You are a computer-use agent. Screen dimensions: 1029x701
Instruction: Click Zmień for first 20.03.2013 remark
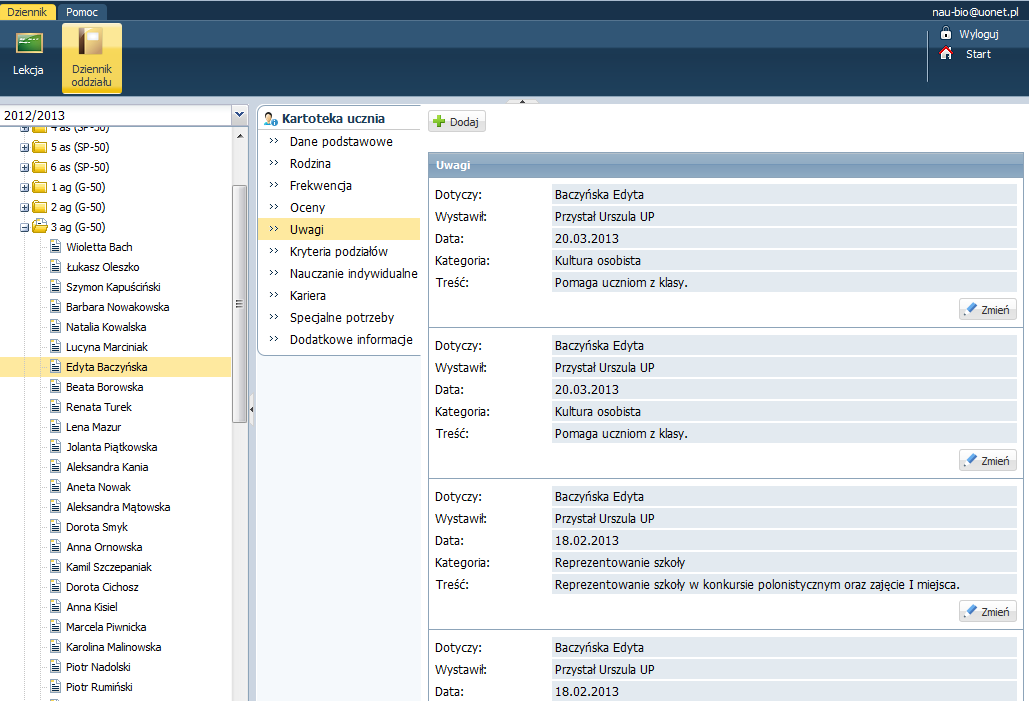pyautogui.click(x=988, y=309)
